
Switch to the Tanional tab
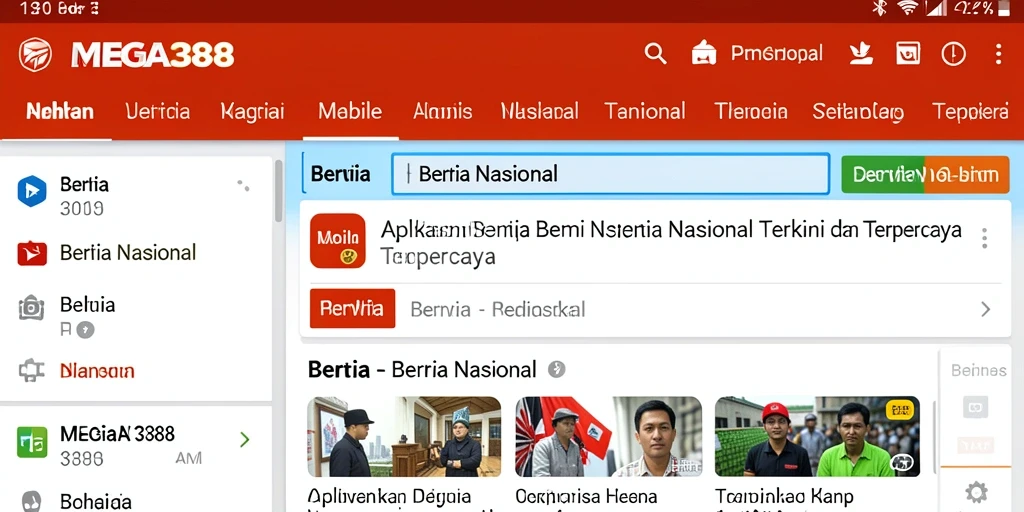(x=645, y=111)
